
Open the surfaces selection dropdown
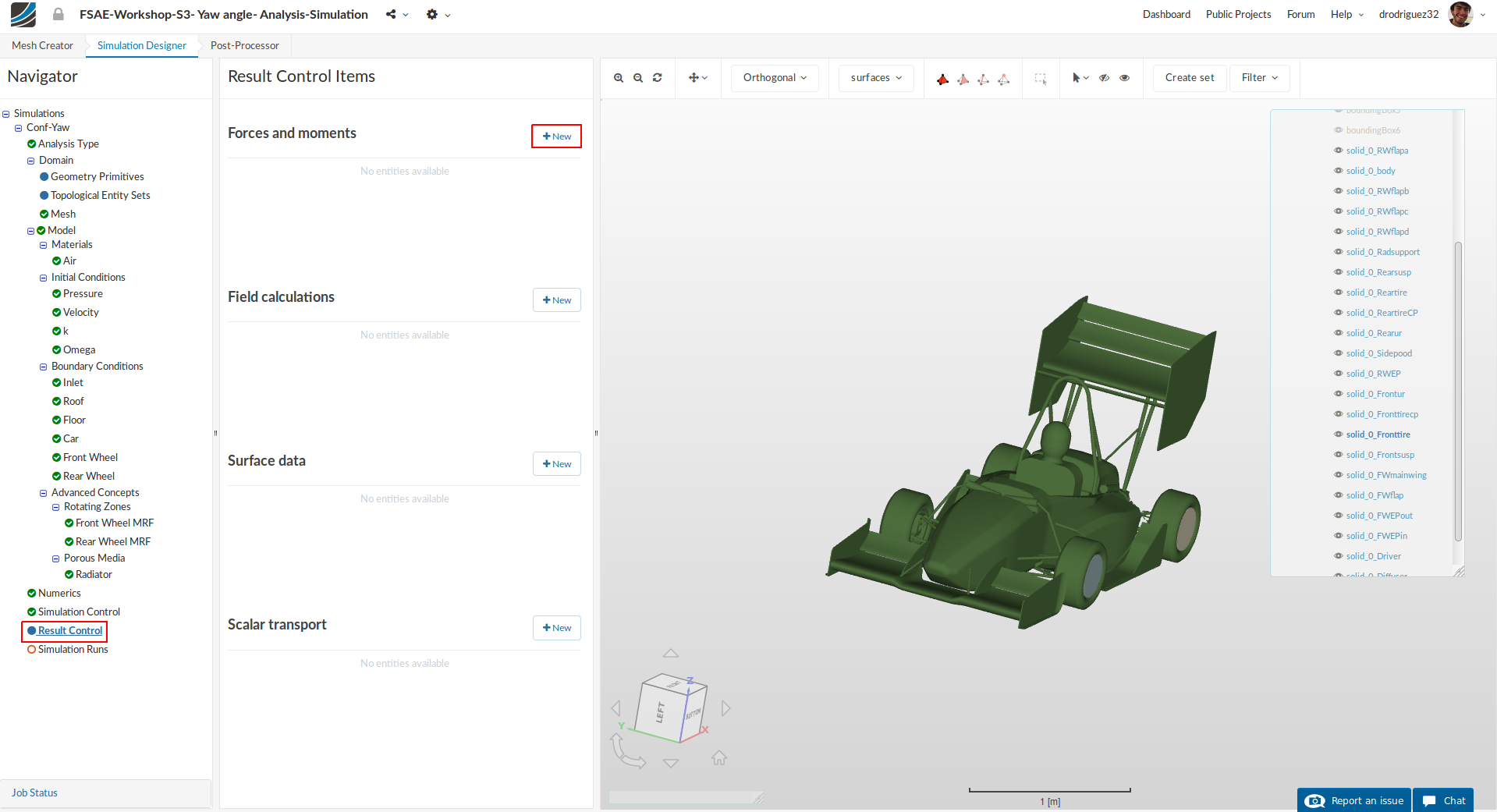(876, 78)
